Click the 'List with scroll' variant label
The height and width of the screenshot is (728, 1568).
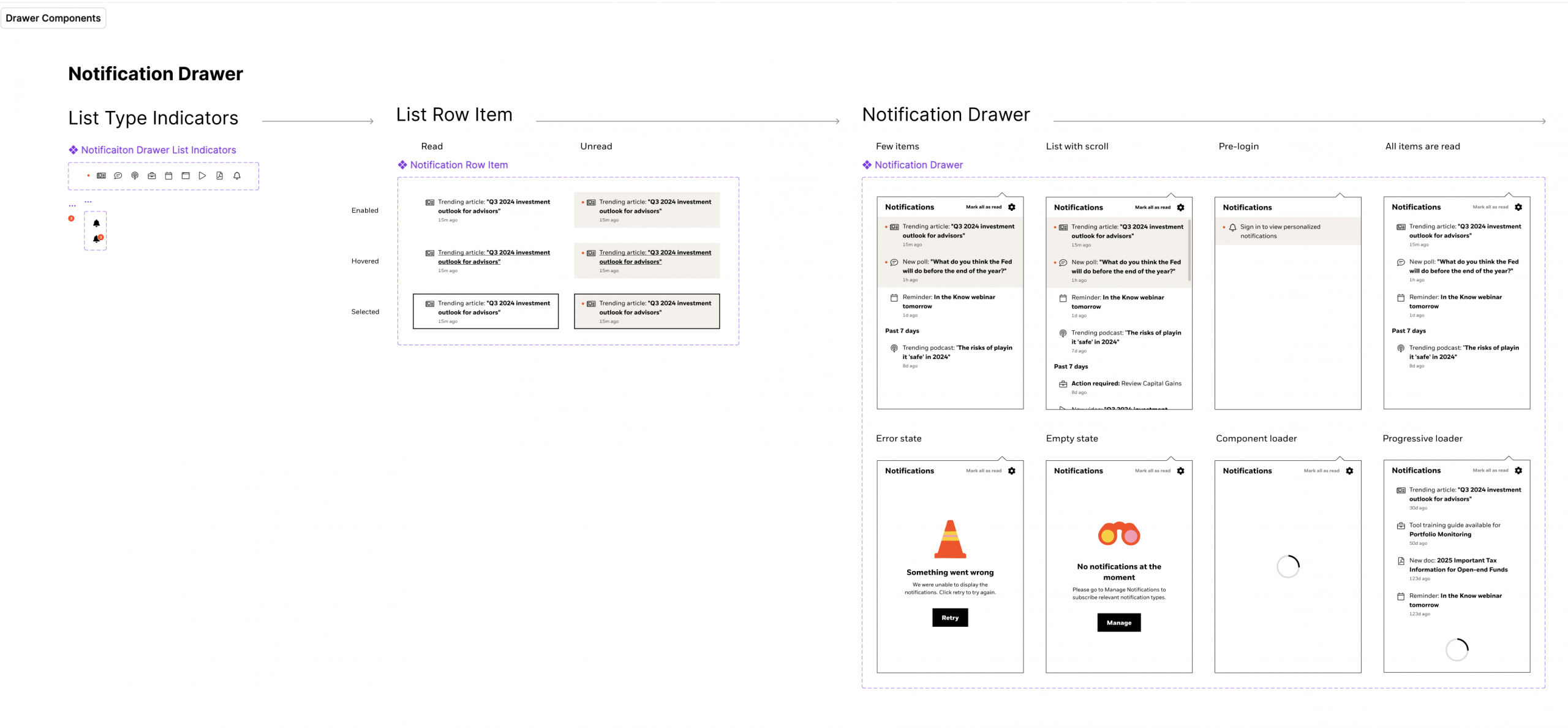tap(1077, 146)
